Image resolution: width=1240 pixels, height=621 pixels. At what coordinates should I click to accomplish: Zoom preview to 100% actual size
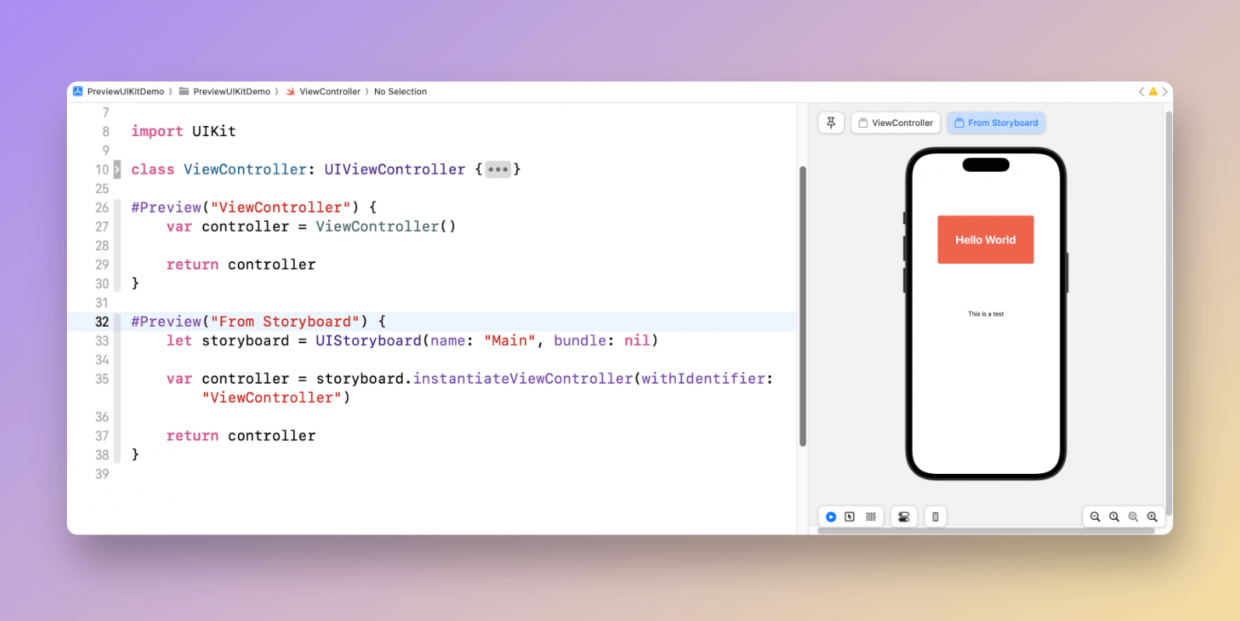click(x=1114, y=517)
